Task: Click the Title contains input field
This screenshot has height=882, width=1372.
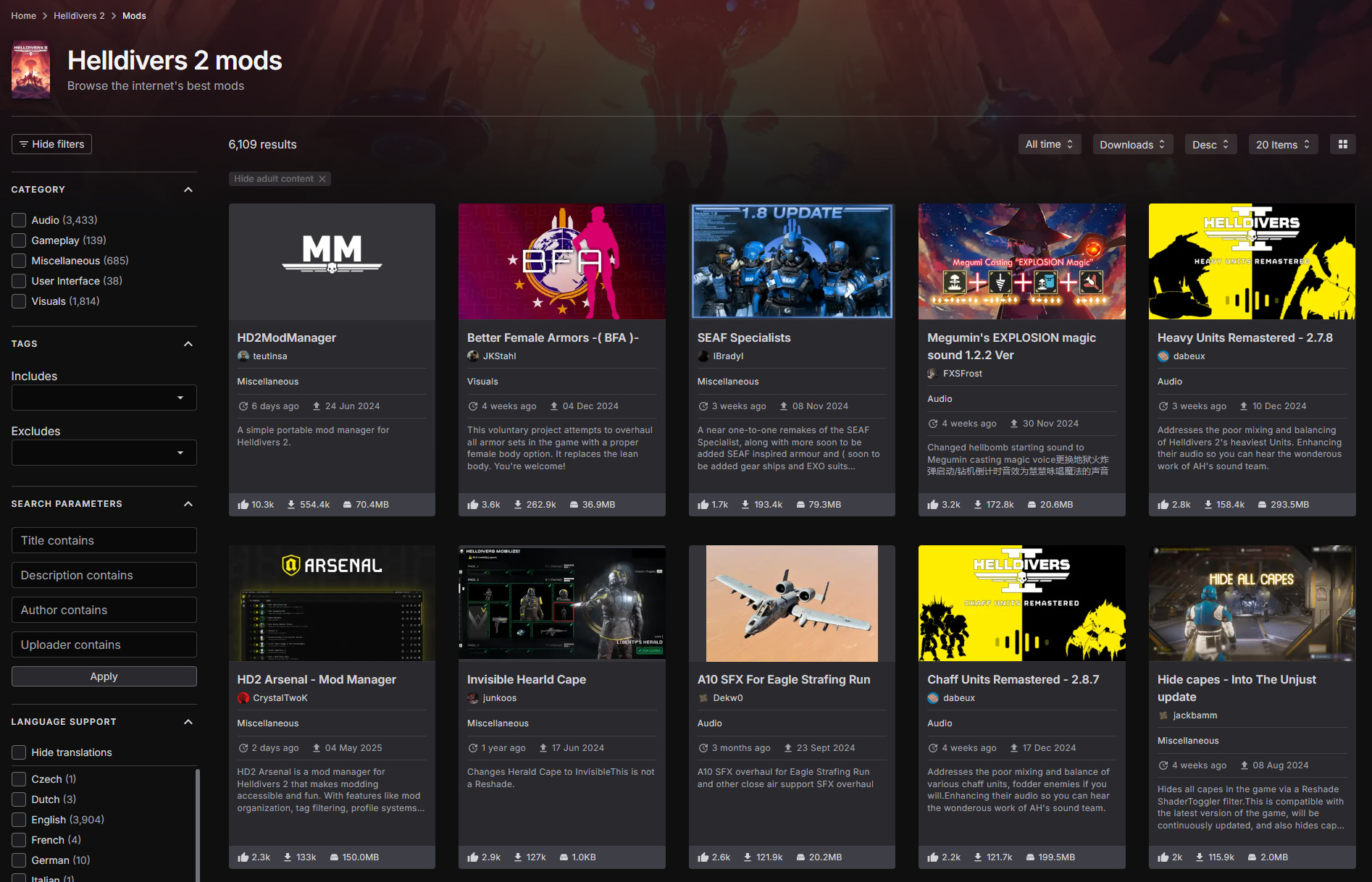Action: point(104,540)
